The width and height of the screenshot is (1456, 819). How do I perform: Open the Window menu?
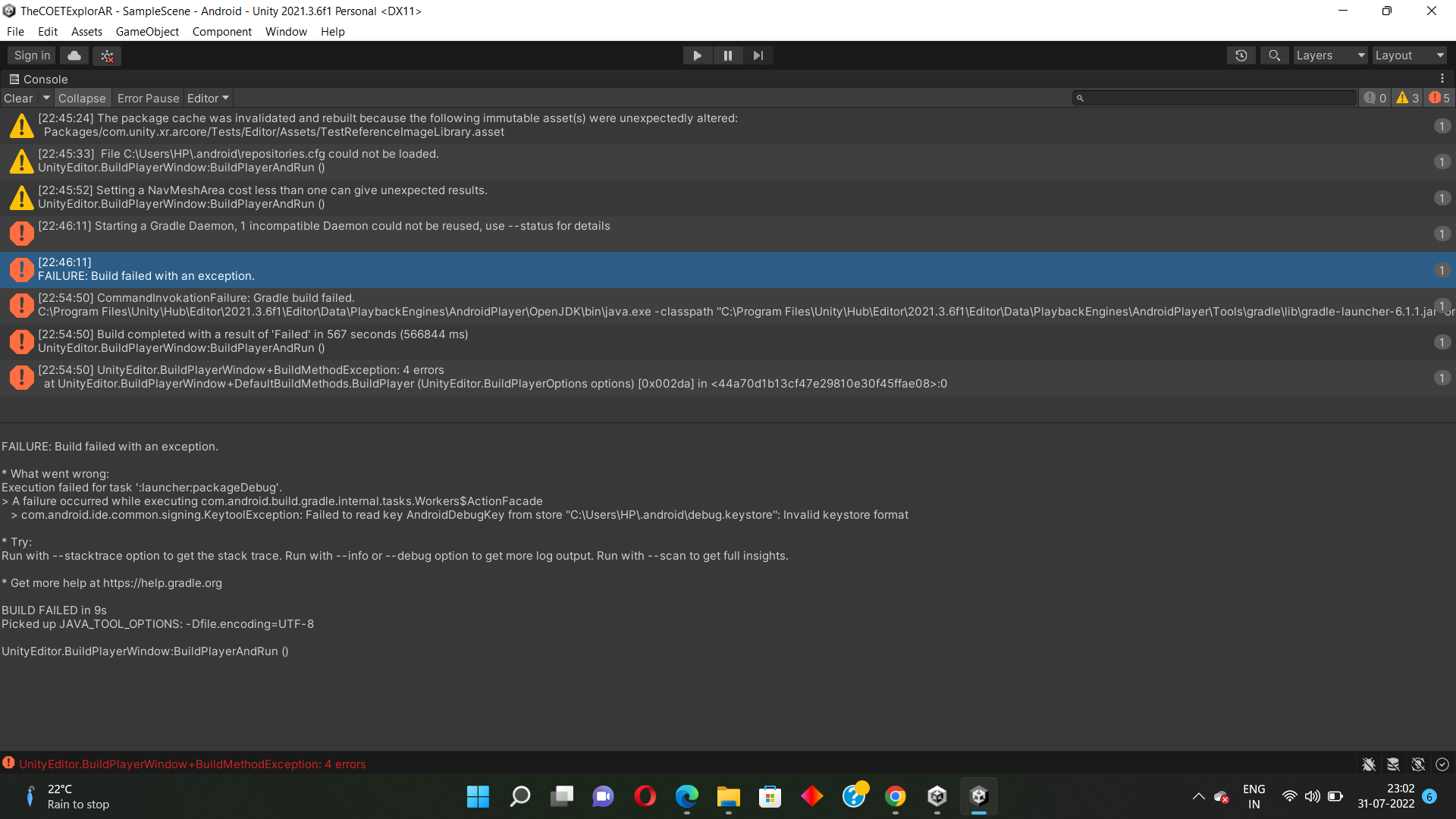tap(286, 31)
